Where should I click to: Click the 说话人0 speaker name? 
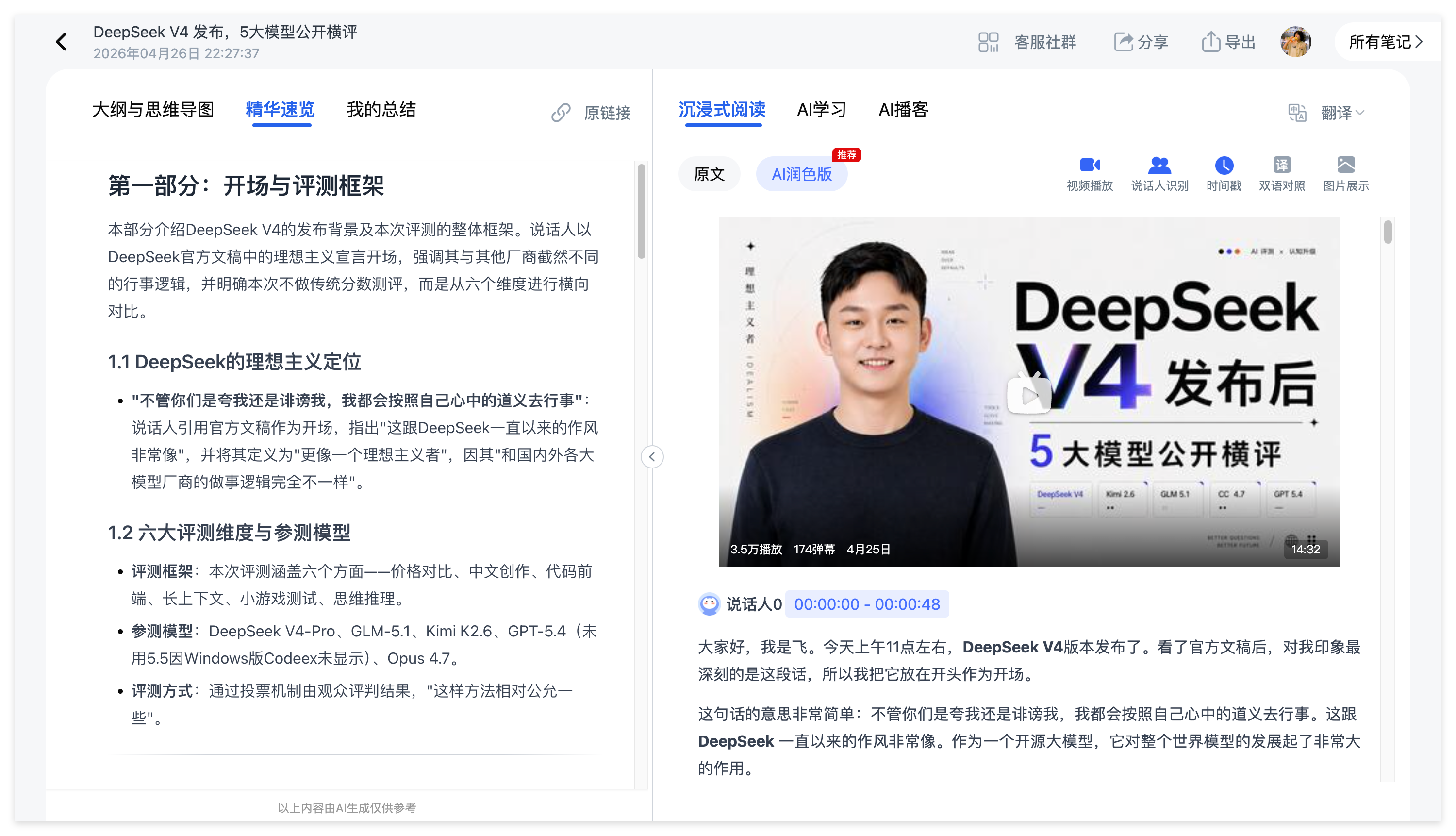[x=754, y=604]
